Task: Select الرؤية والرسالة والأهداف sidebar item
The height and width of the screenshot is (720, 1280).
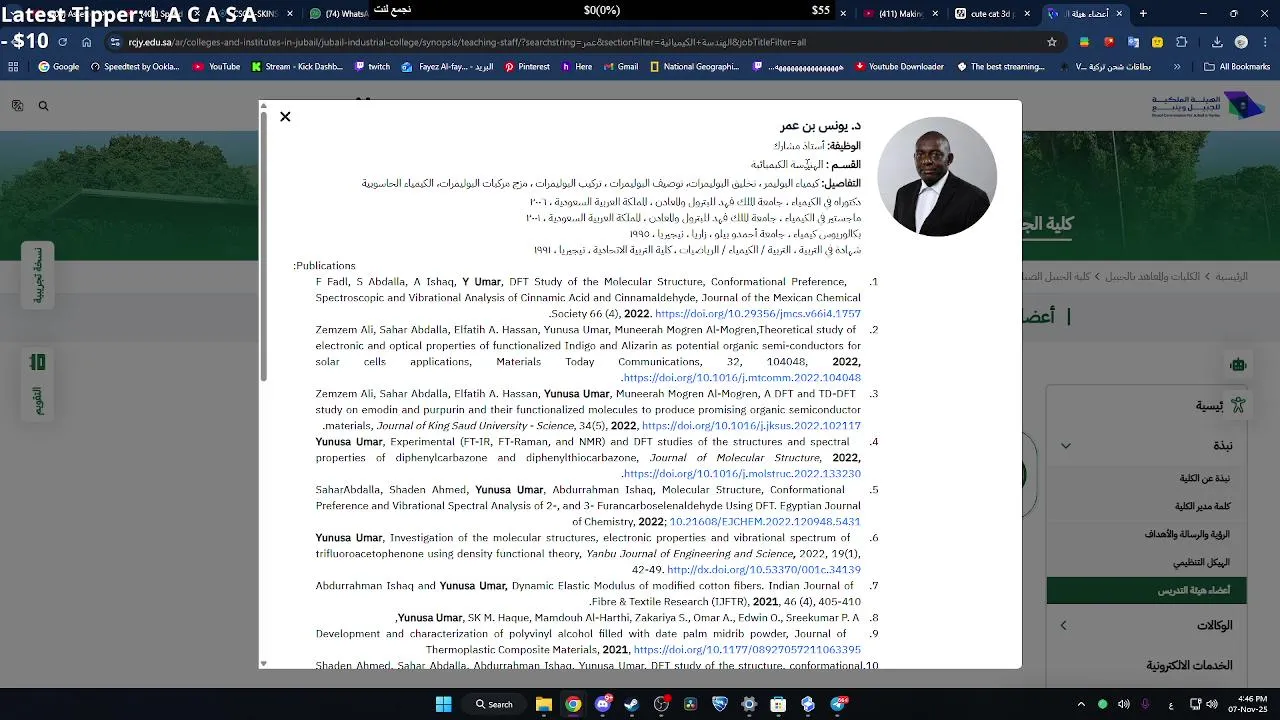Action: coord(1188,534)
